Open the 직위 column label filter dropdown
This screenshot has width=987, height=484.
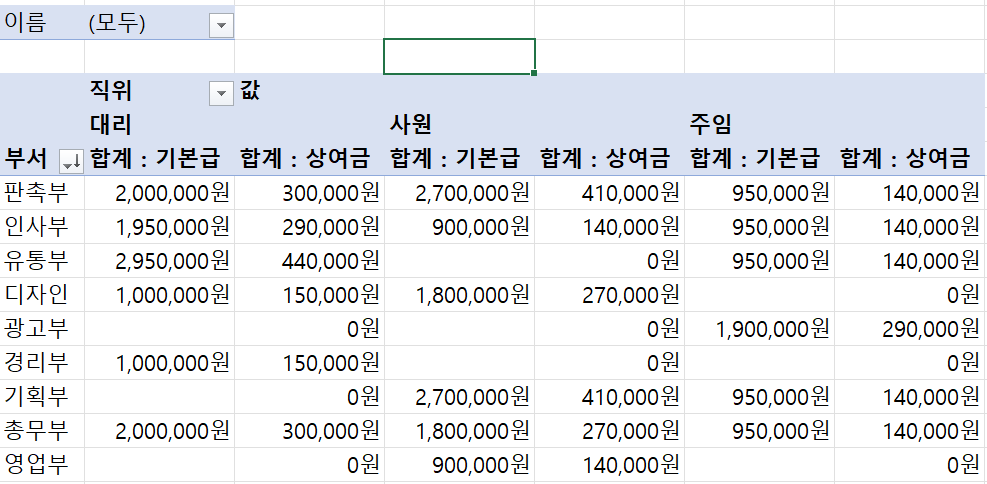tap(221, 93)
